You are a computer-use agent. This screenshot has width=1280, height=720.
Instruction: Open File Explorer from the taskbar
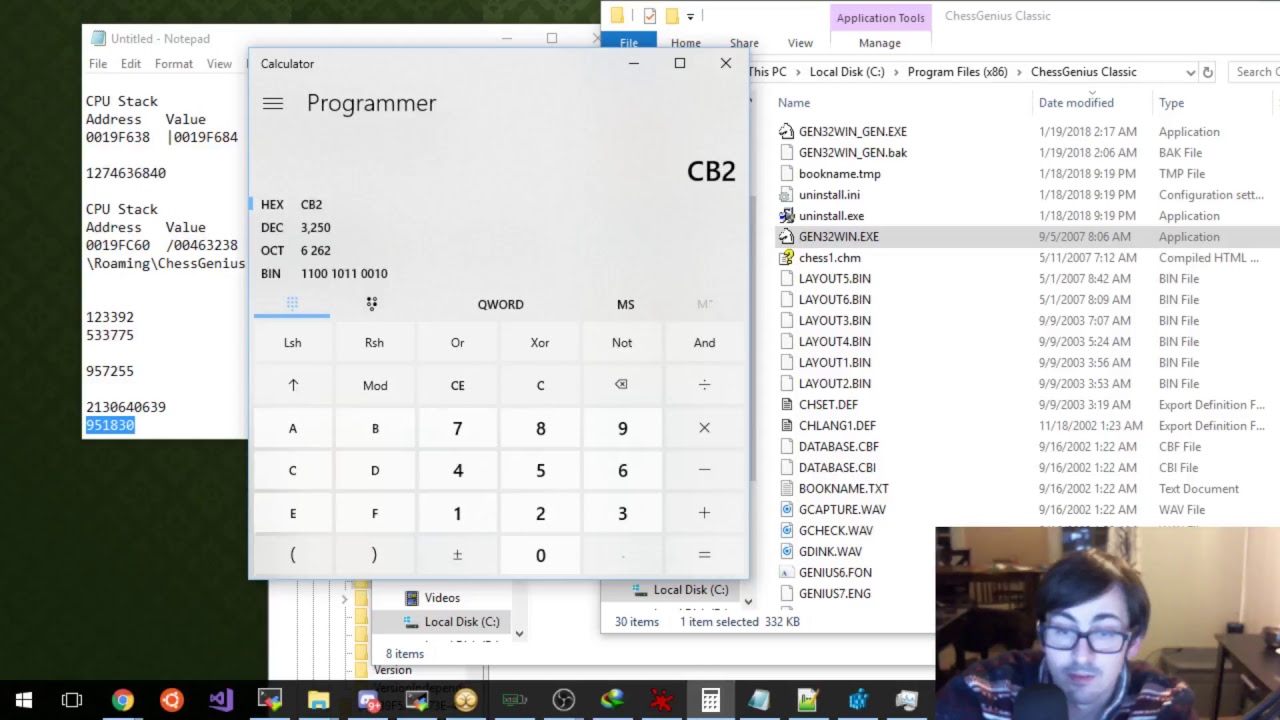tap(318, 700)
